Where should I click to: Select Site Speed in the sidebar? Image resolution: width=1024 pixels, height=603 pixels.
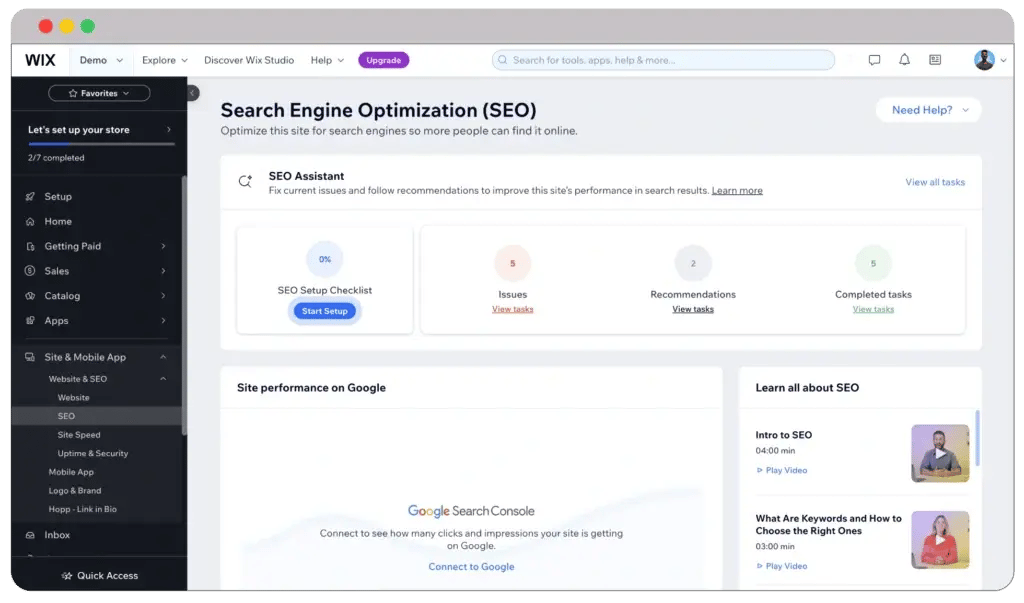(x=79, y=435)
